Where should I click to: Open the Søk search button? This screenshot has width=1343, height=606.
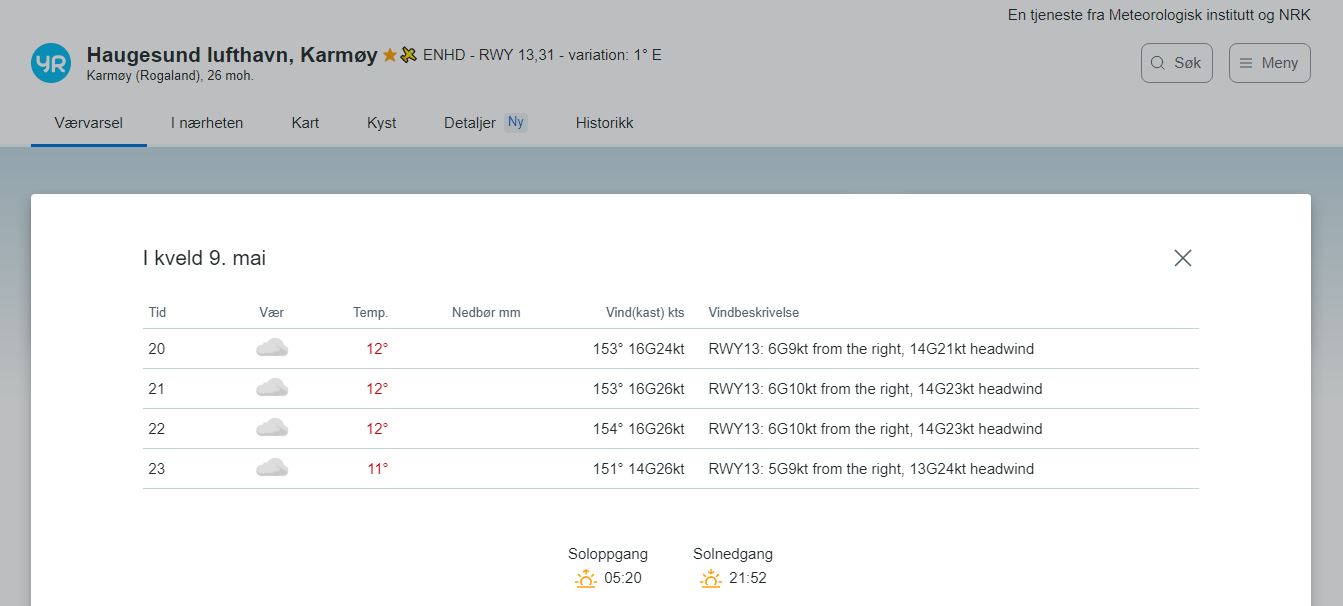pyautogui.click(x=1176, y=63)
